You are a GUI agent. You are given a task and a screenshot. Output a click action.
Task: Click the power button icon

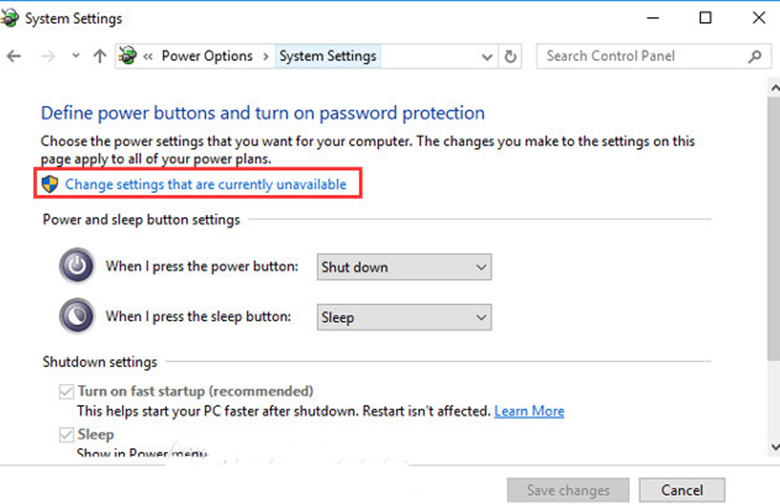point(77,267)
